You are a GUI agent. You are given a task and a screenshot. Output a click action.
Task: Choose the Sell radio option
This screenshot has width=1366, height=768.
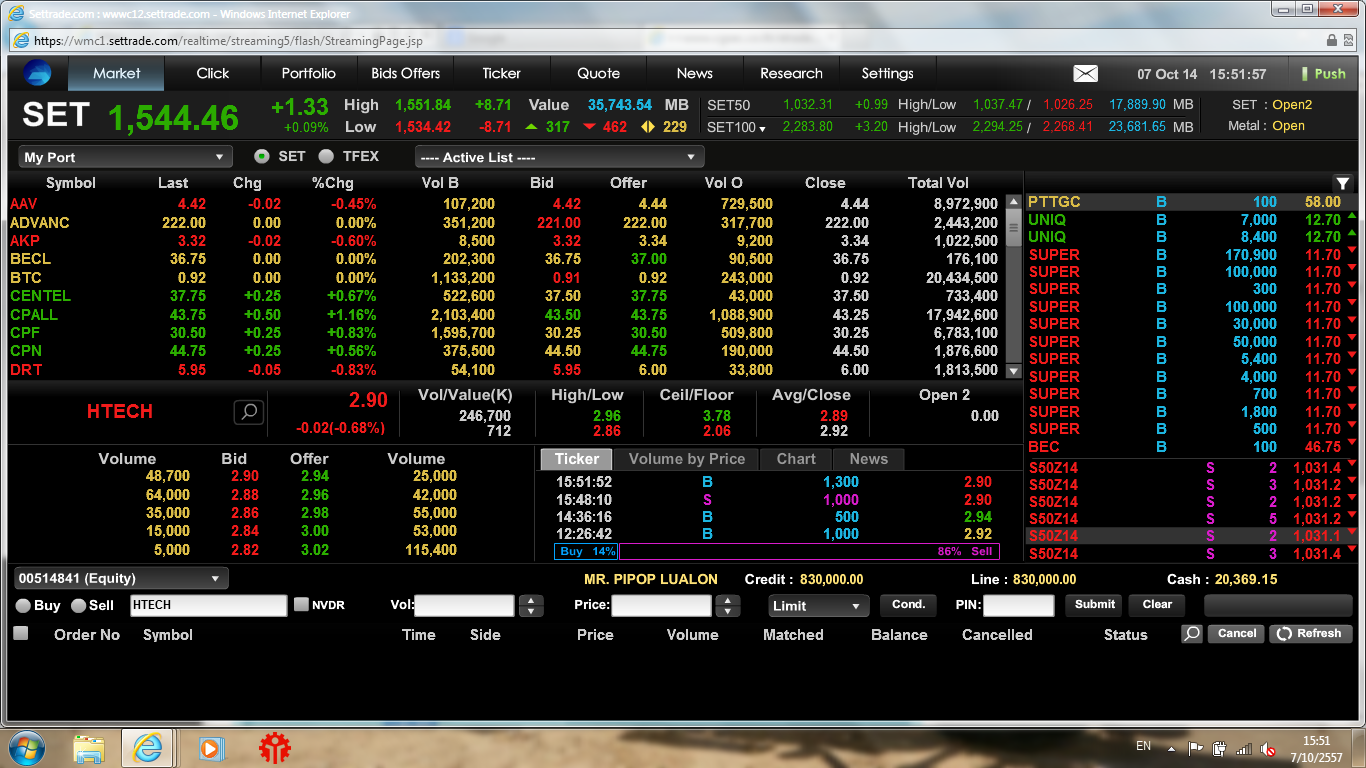click(78, 606)
